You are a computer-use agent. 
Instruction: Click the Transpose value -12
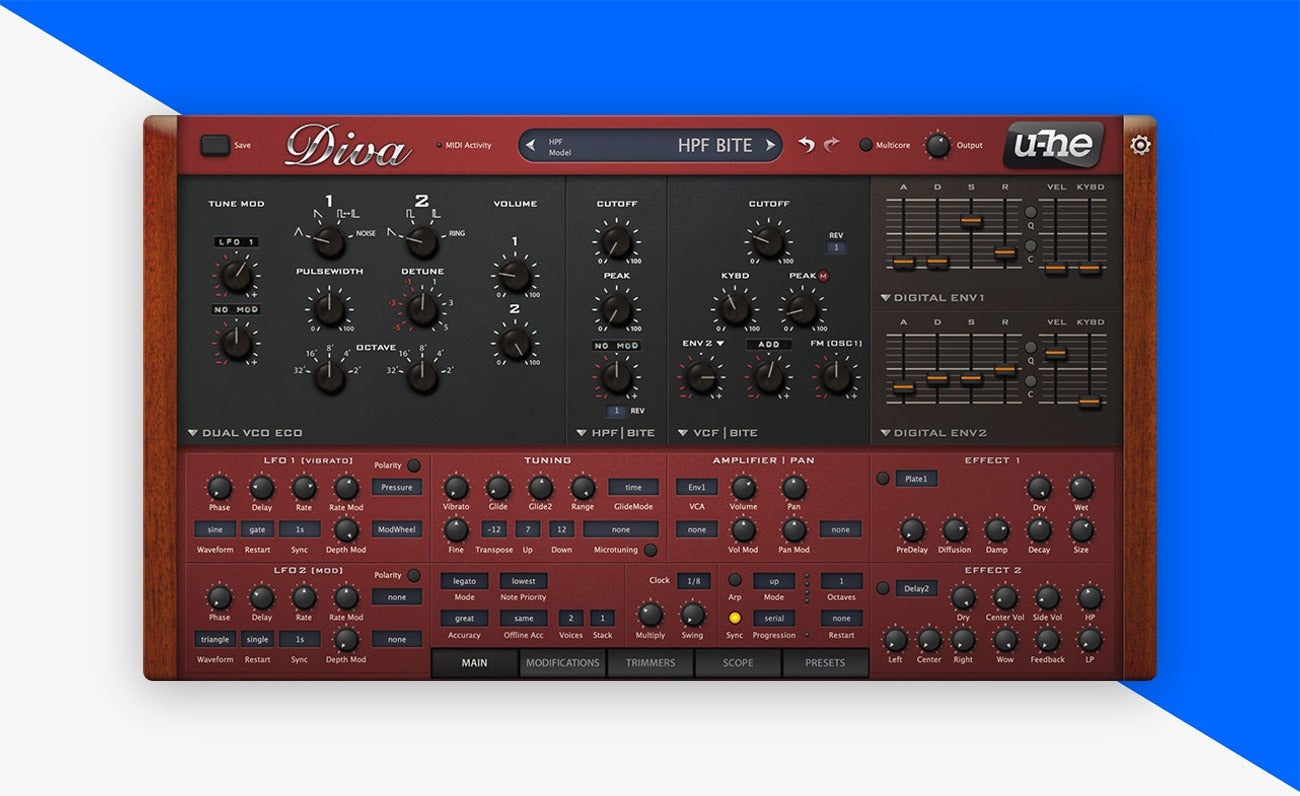[x=494, y=529]
